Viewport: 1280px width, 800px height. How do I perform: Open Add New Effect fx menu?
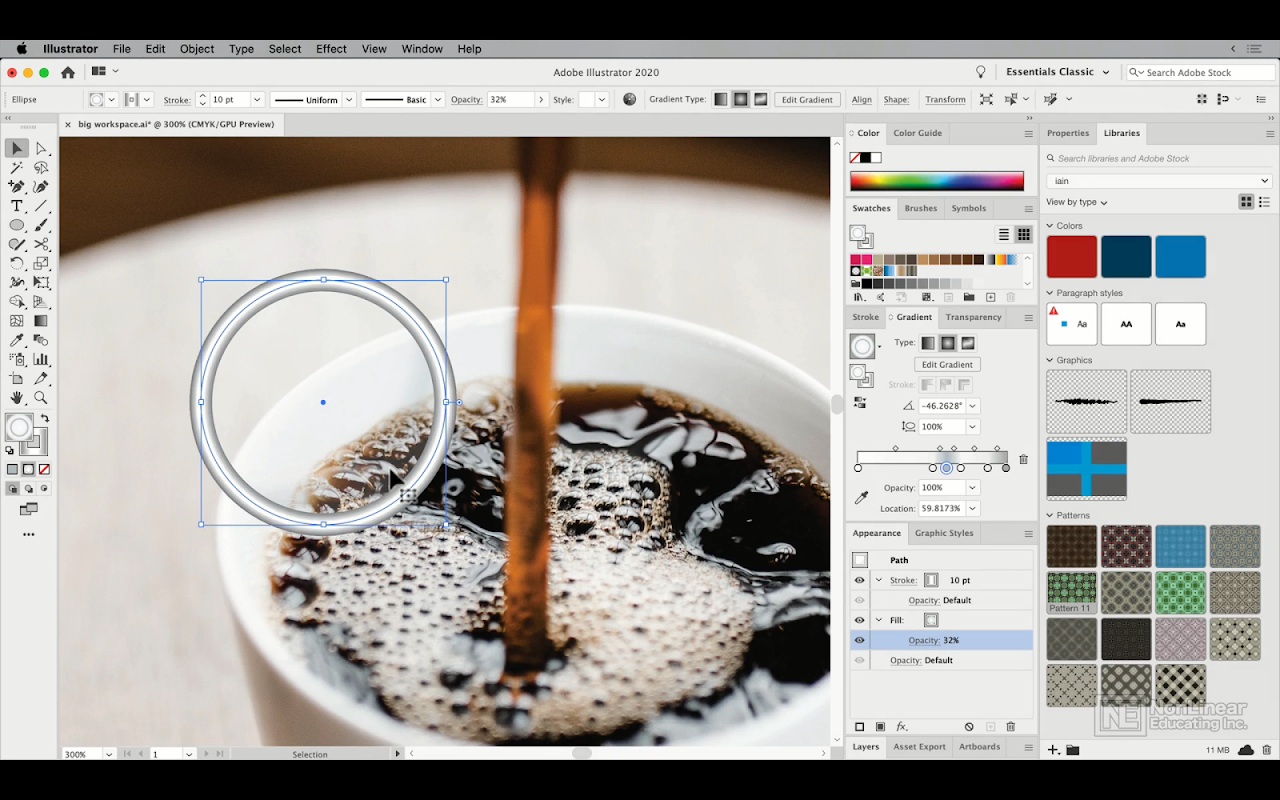pos(901,727)
